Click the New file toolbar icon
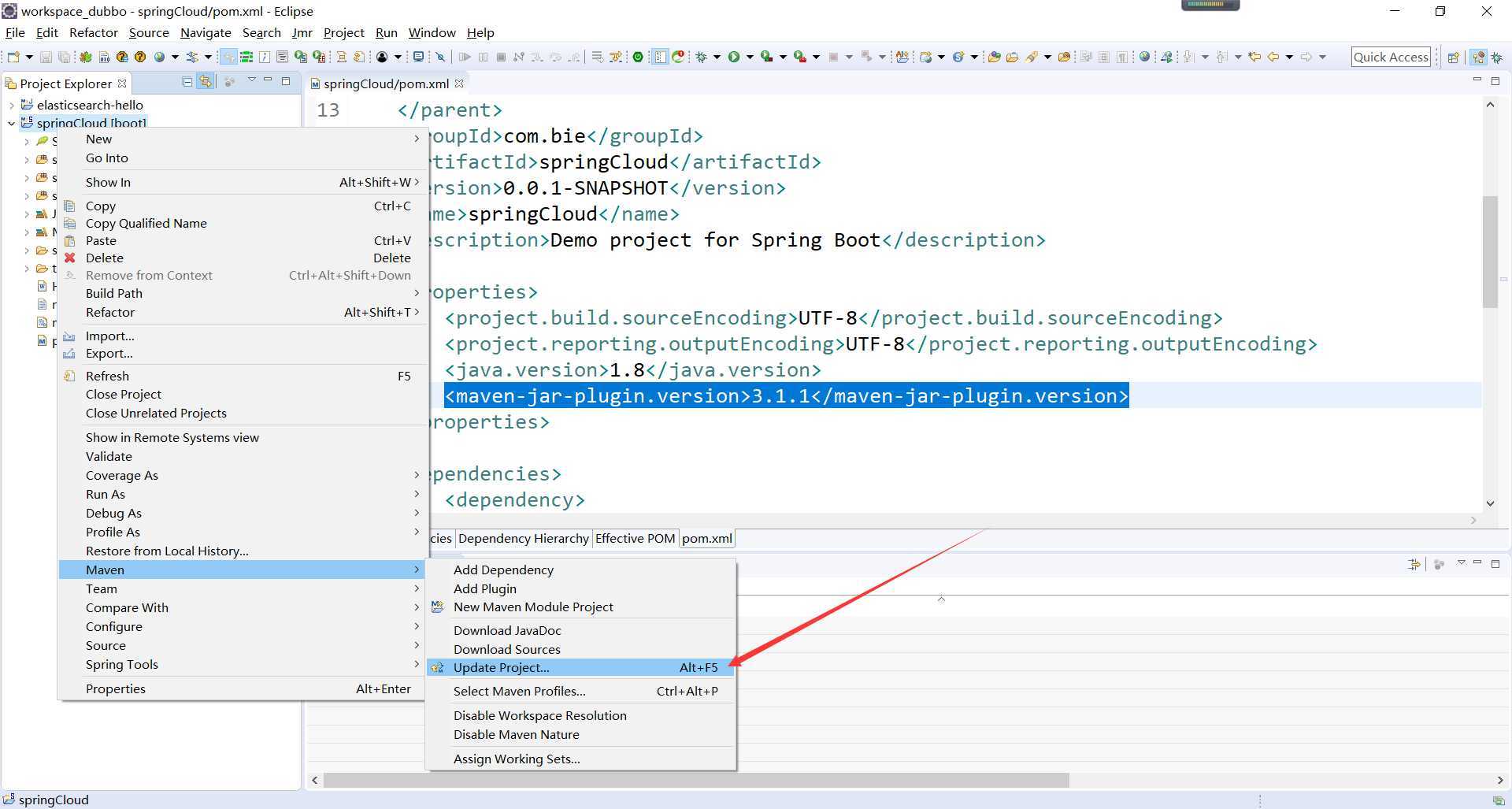 click(13, 57)
